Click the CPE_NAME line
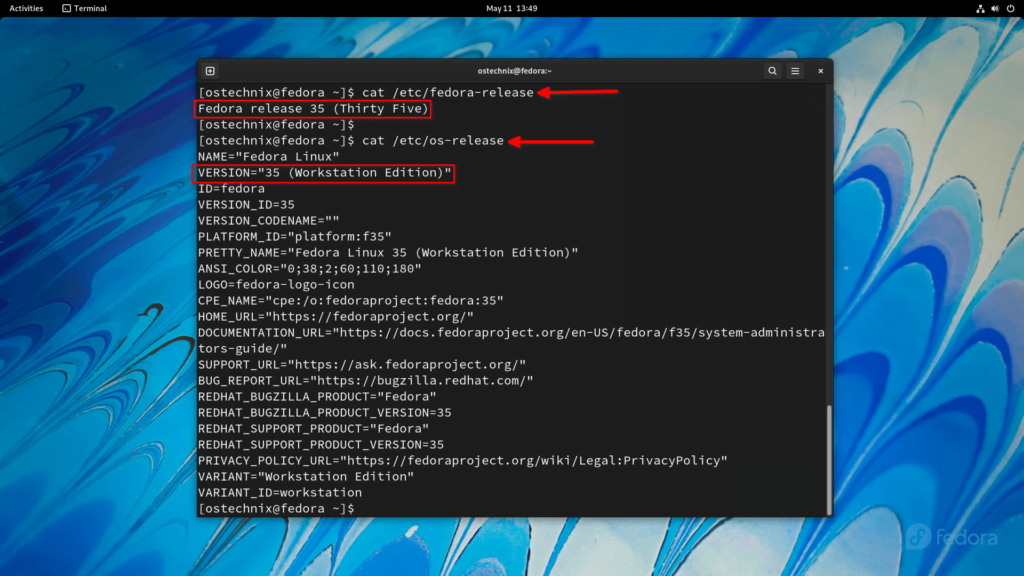1024x576 pixels. (351, 300)
